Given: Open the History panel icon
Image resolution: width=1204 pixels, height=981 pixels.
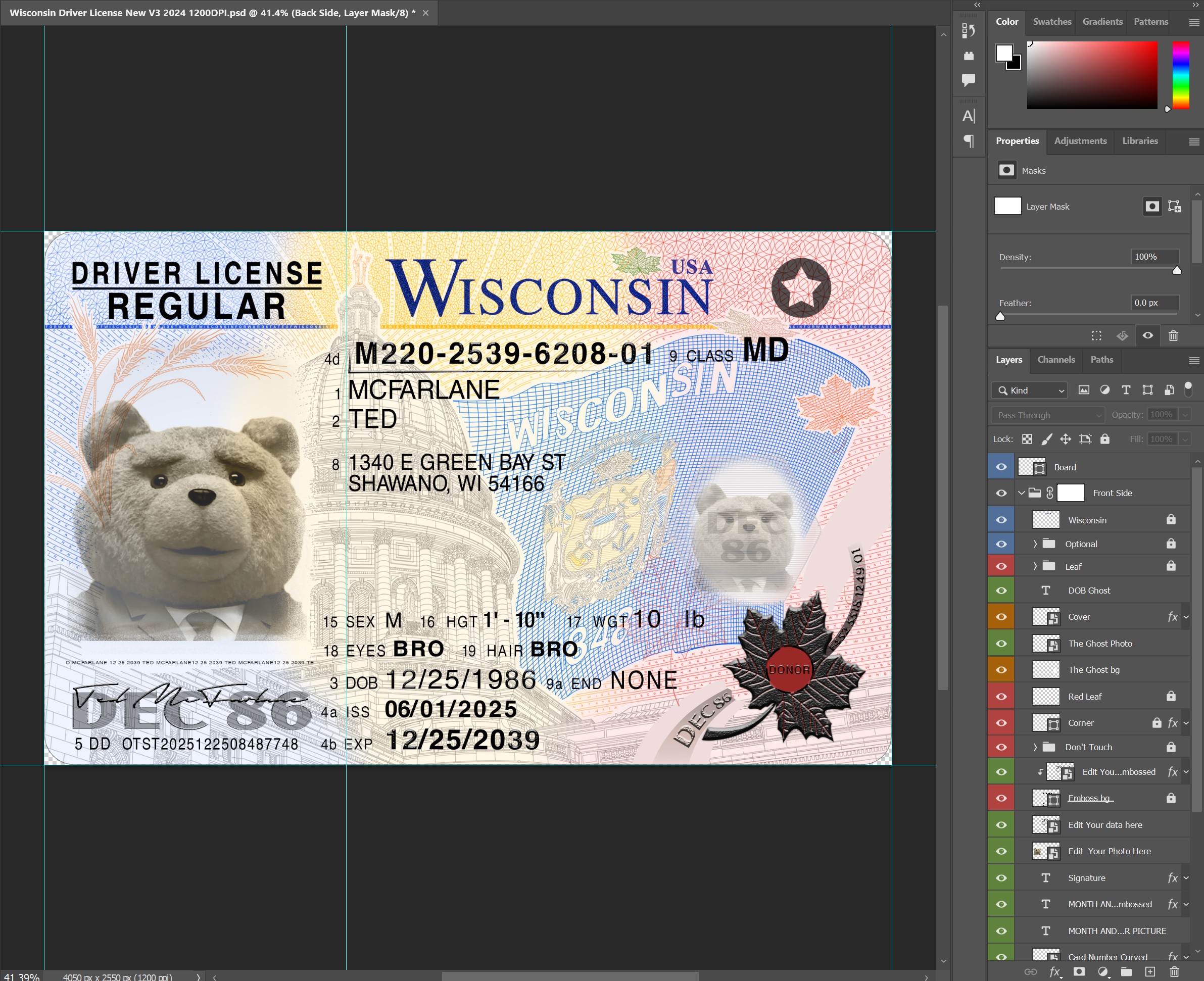Looking at the screenshot, I should click(968, 30).
